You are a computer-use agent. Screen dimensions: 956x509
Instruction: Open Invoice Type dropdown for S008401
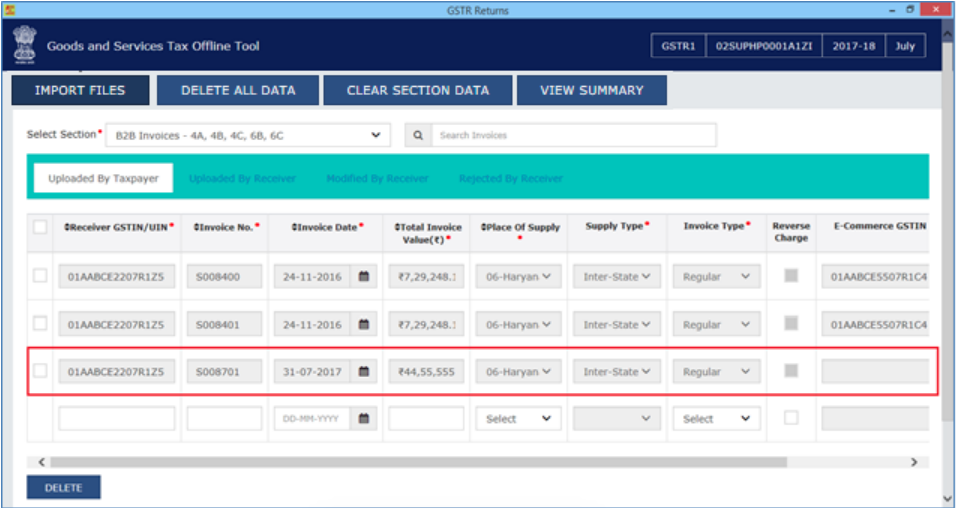tap(716, 324)
